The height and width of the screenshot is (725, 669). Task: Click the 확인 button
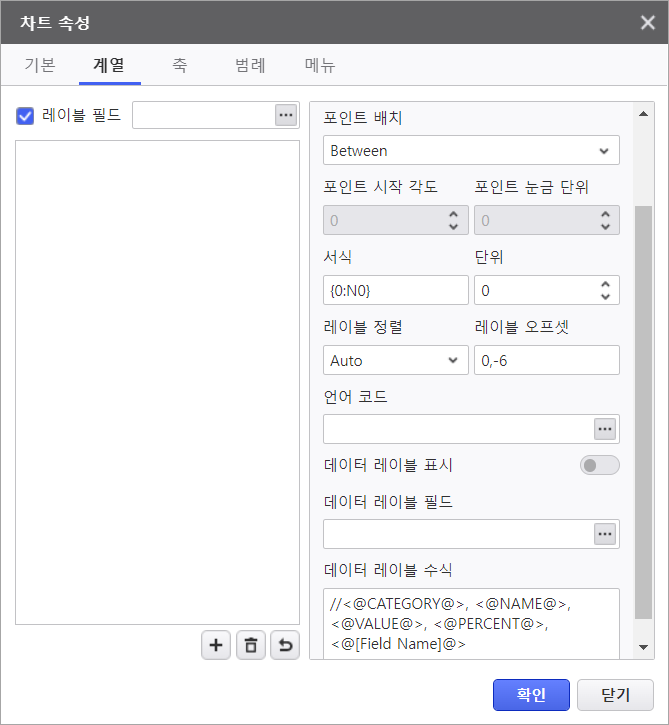point(531,694)
